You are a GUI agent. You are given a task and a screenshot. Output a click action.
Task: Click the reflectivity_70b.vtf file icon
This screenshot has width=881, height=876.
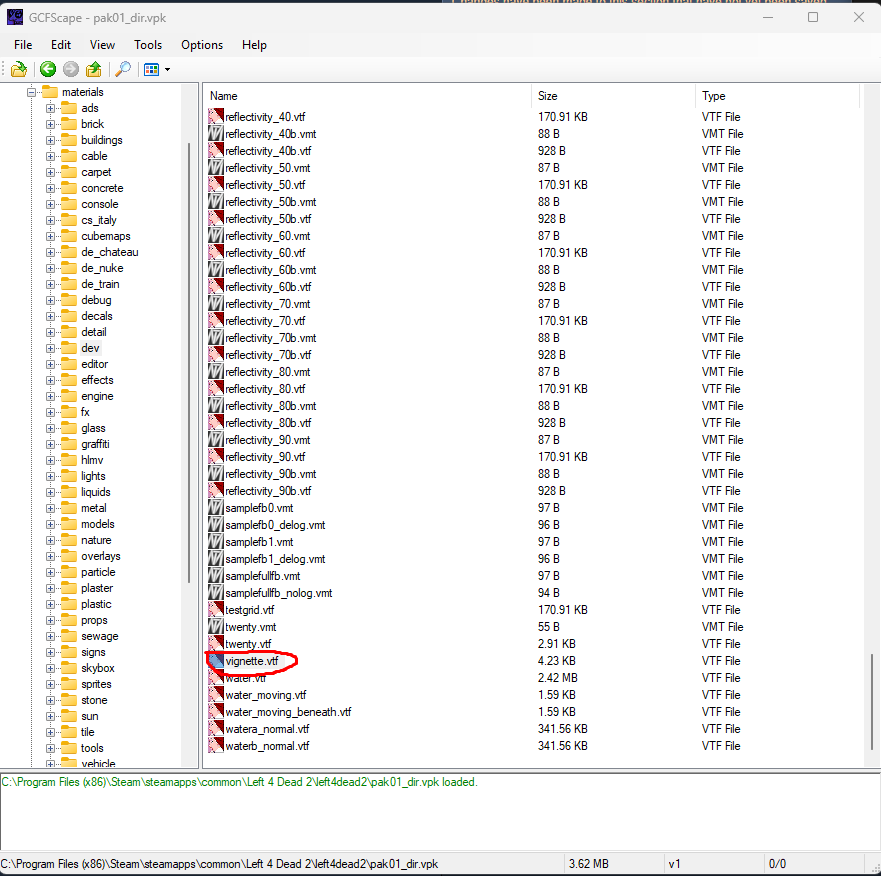(216, 355)
